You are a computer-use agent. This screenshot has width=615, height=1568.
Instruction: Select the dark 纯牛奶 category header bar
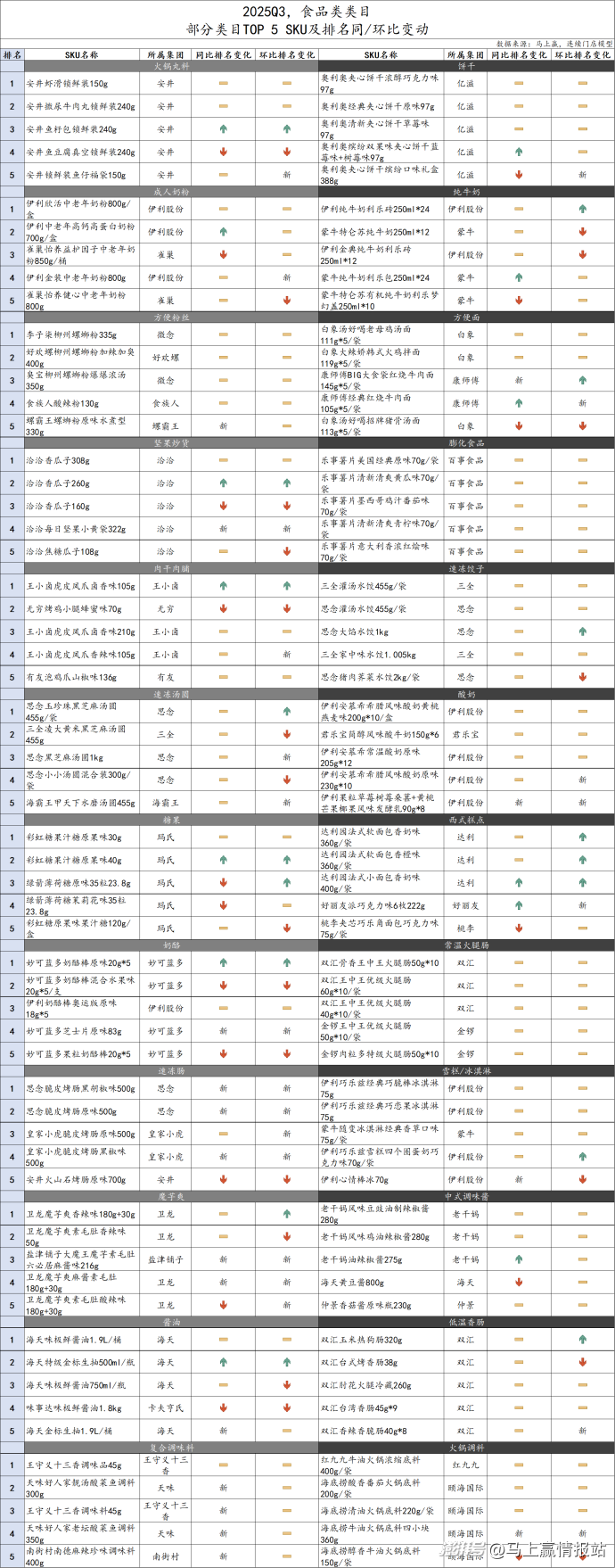(466, 192)
